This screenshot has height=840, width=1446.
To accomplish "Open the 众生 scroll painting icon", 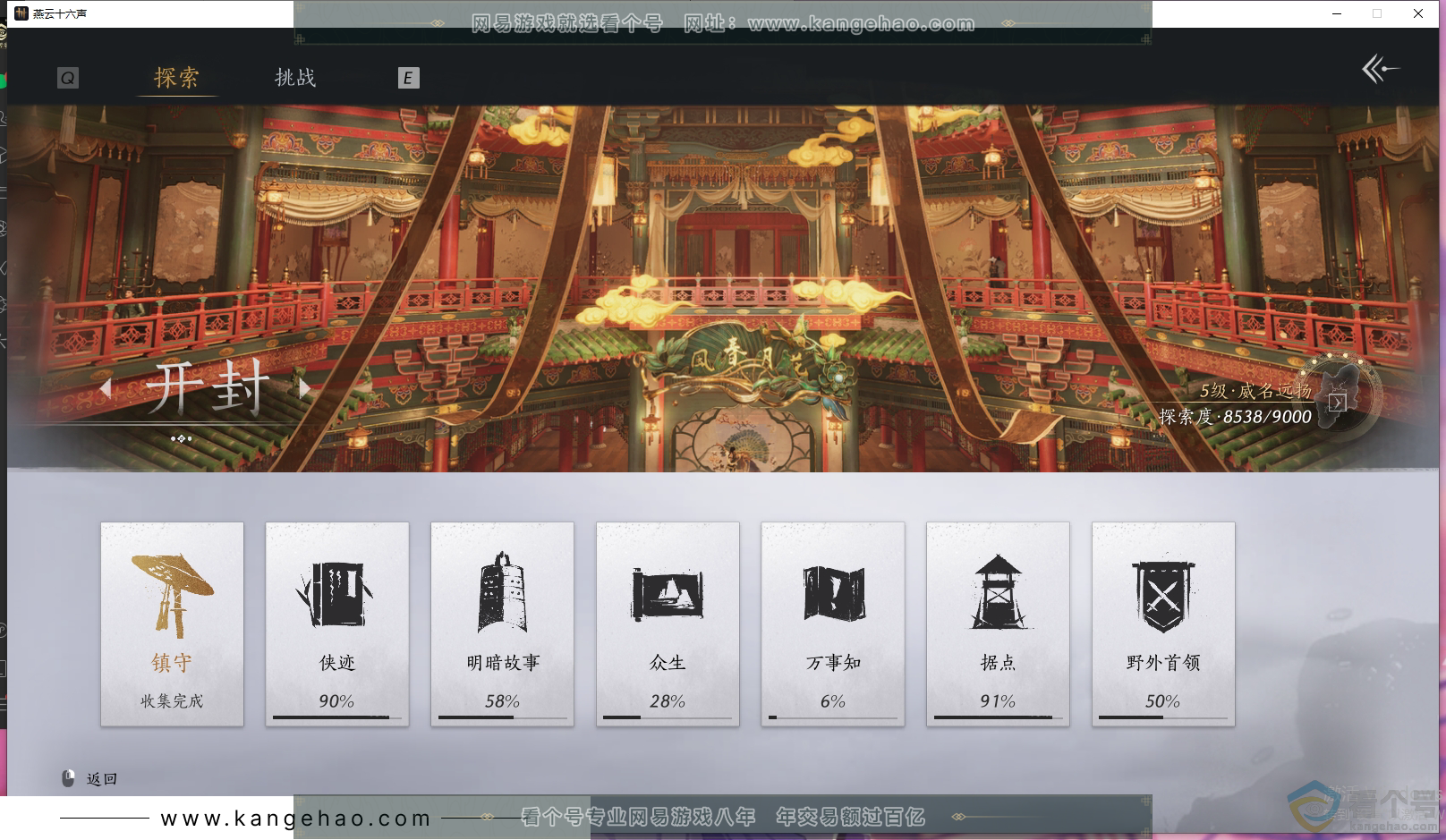I will [x=668, y=594].
